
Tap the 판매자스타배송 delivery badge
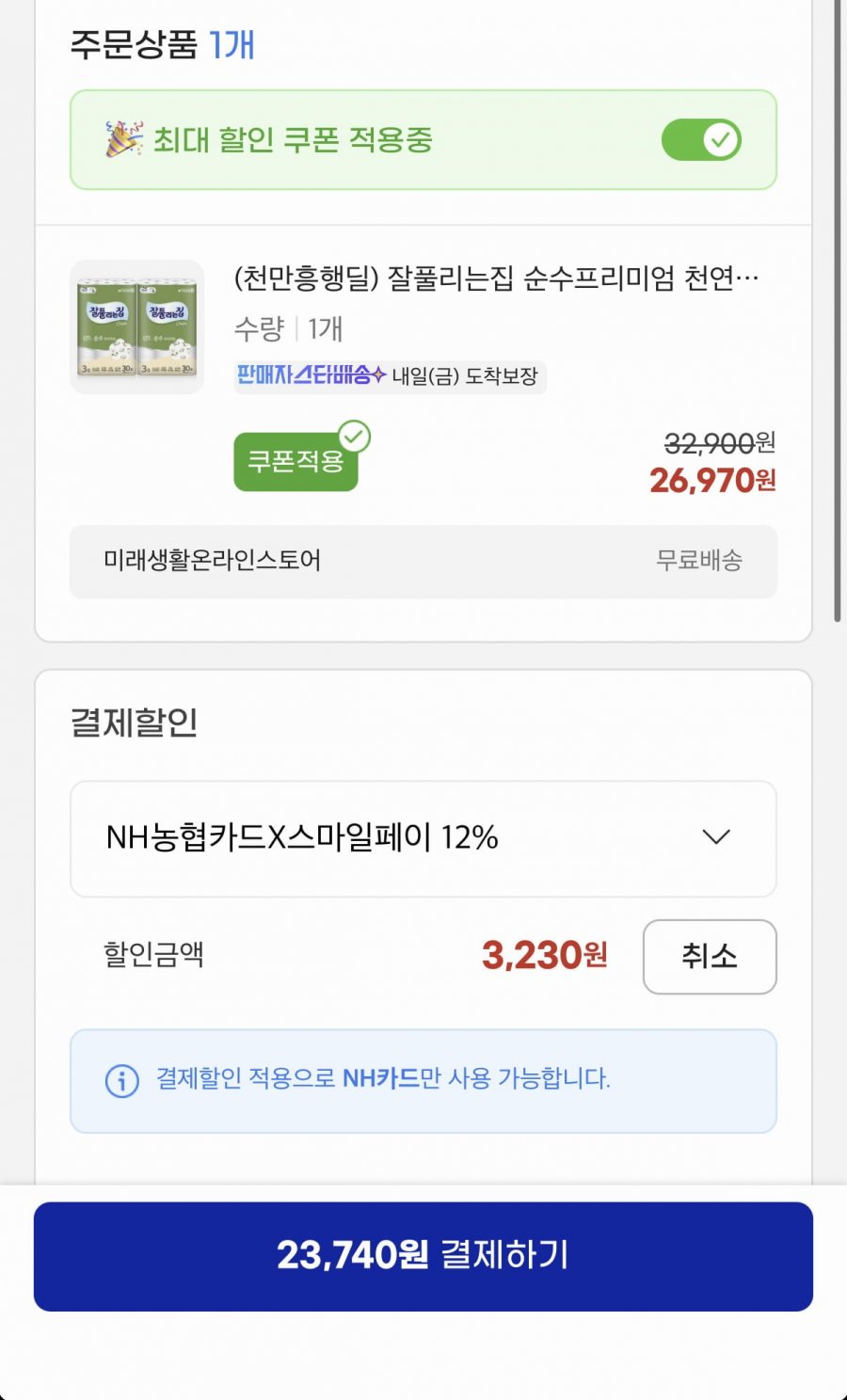311,375
